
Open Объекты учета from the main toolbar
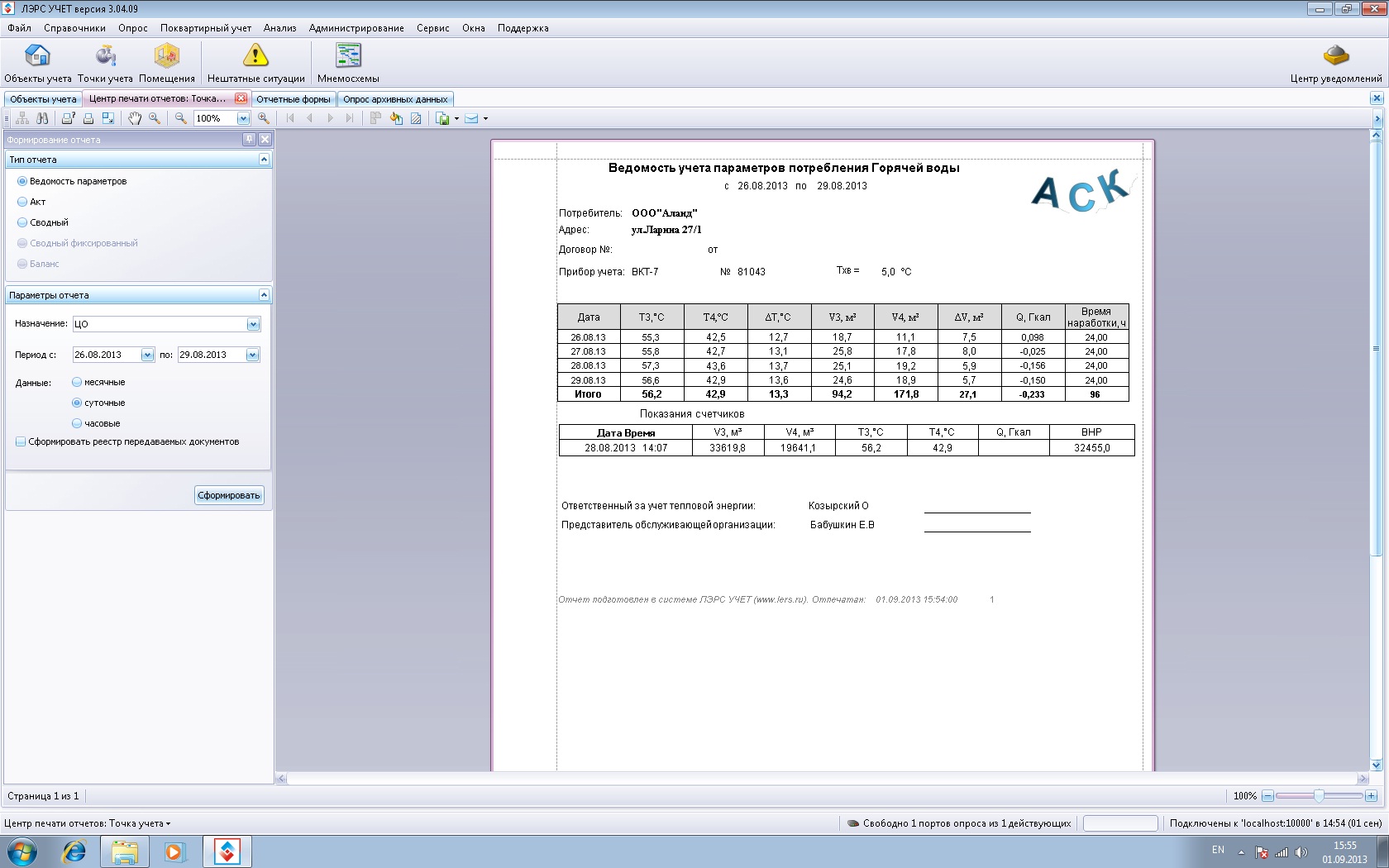(37, 64)
